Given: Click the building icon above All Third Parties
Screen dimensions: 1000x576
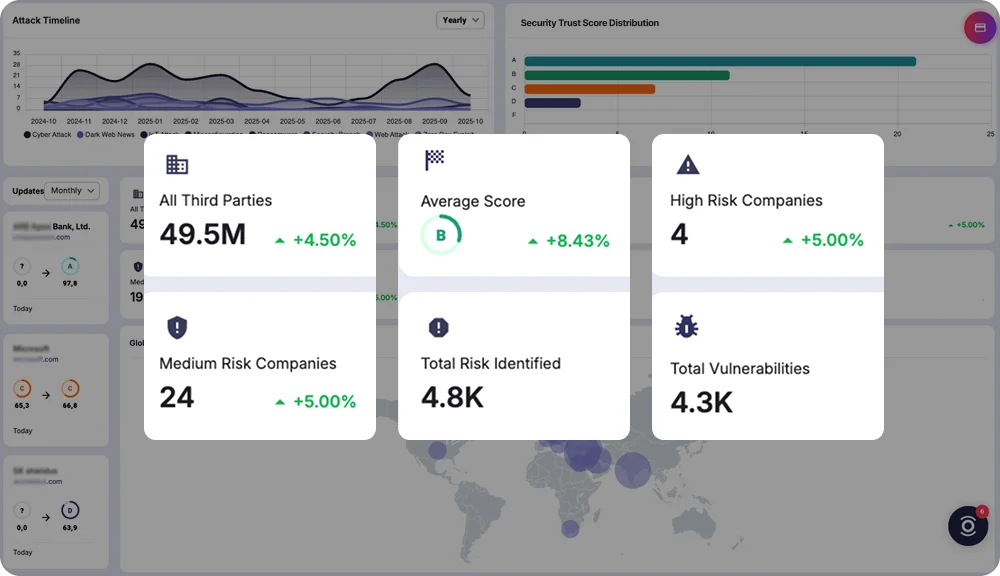Looking at the screenshot, I should (177, 164).
